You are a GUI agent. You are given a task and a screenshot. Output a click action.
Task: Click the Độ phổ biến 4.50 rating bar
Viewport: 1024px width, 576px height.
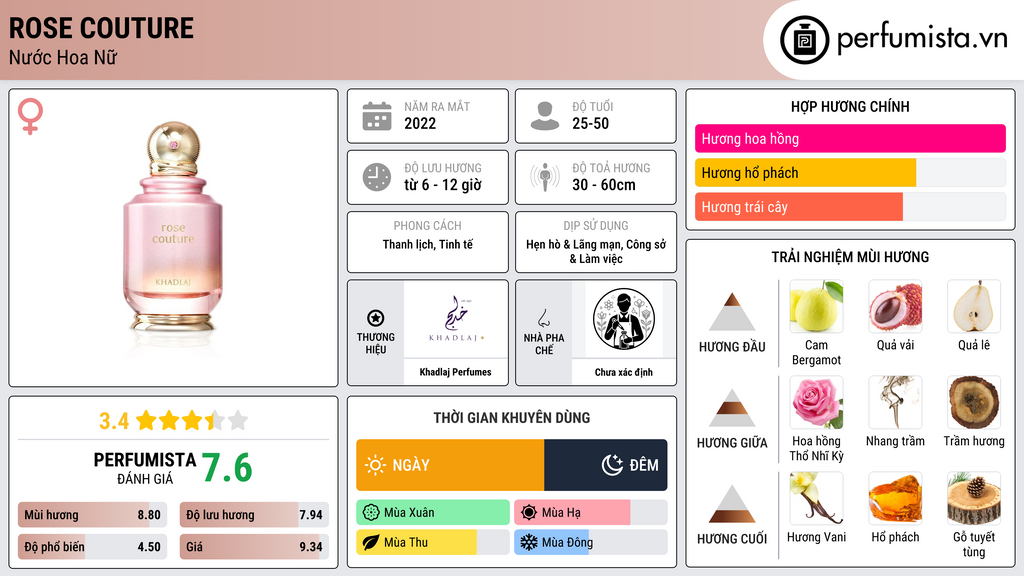point(92,547)
